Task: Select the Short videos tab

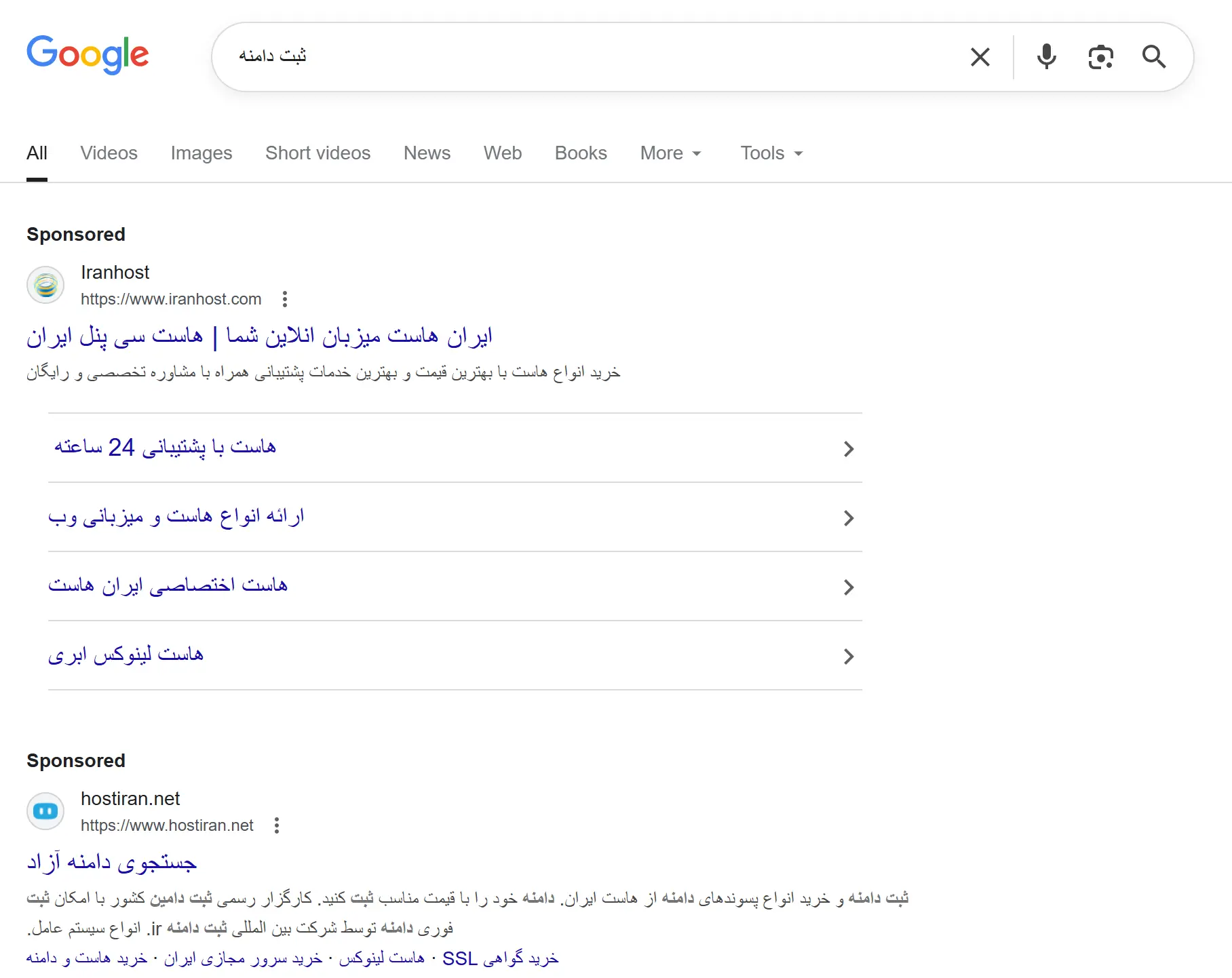Action: pos(317,153)
